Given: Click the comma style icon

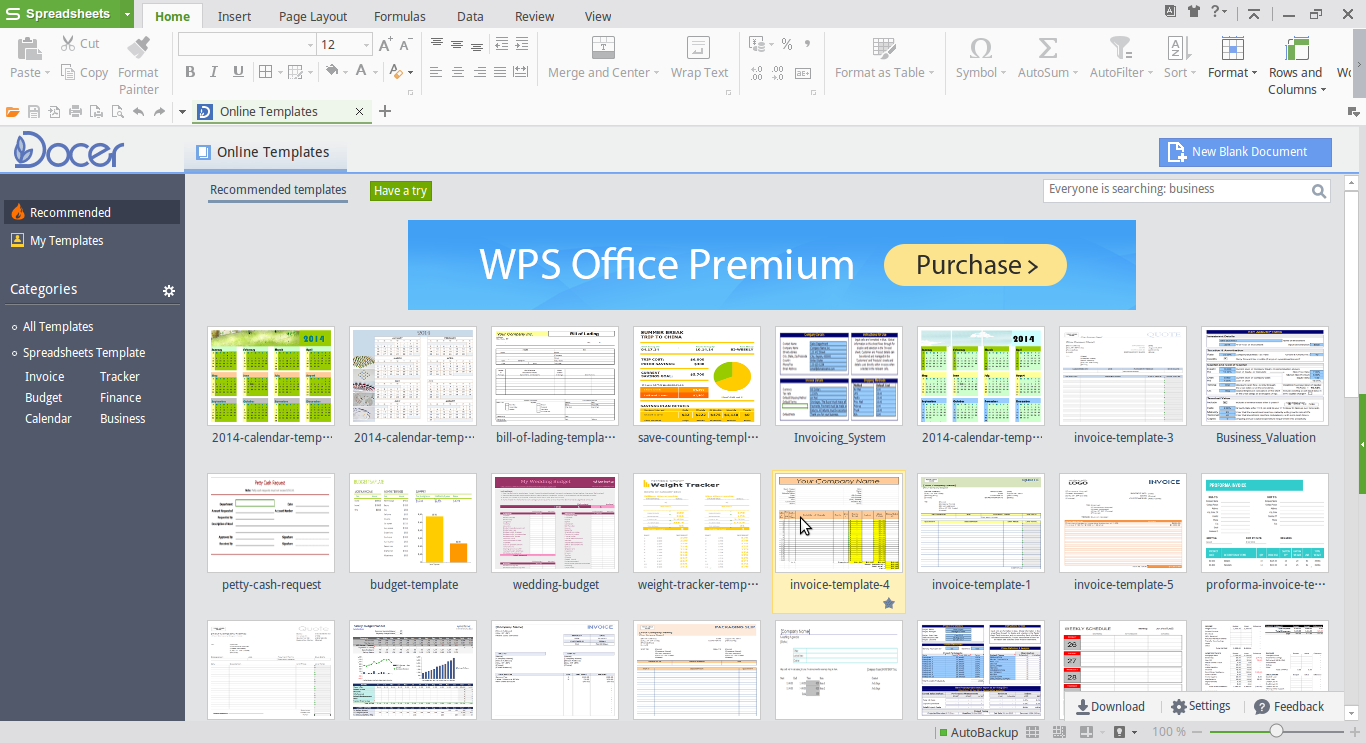Looking at the screenshot, I should pos(807,44).
